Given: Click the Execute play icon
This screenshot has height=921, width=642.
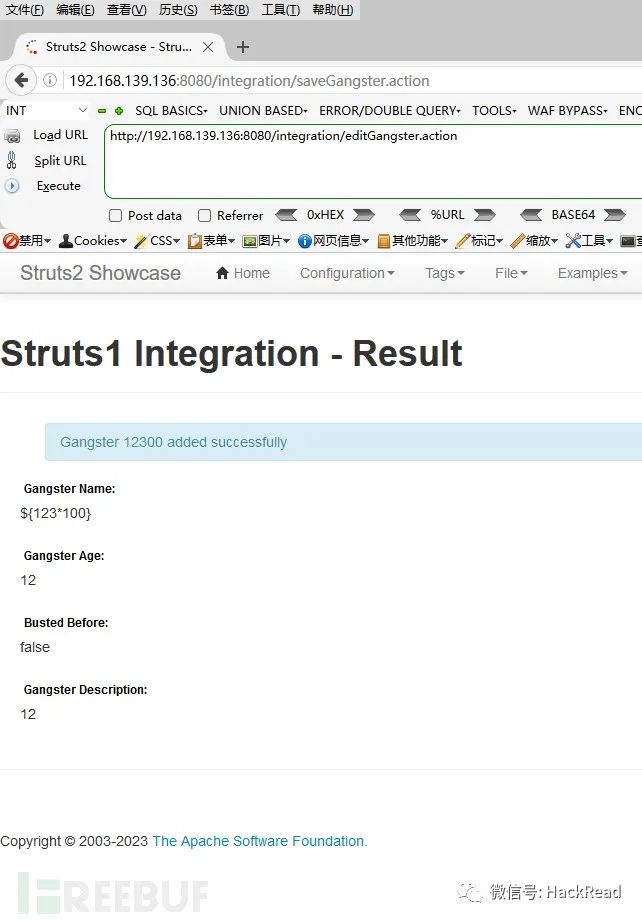Looking at the screenshot, I should 12,186.
